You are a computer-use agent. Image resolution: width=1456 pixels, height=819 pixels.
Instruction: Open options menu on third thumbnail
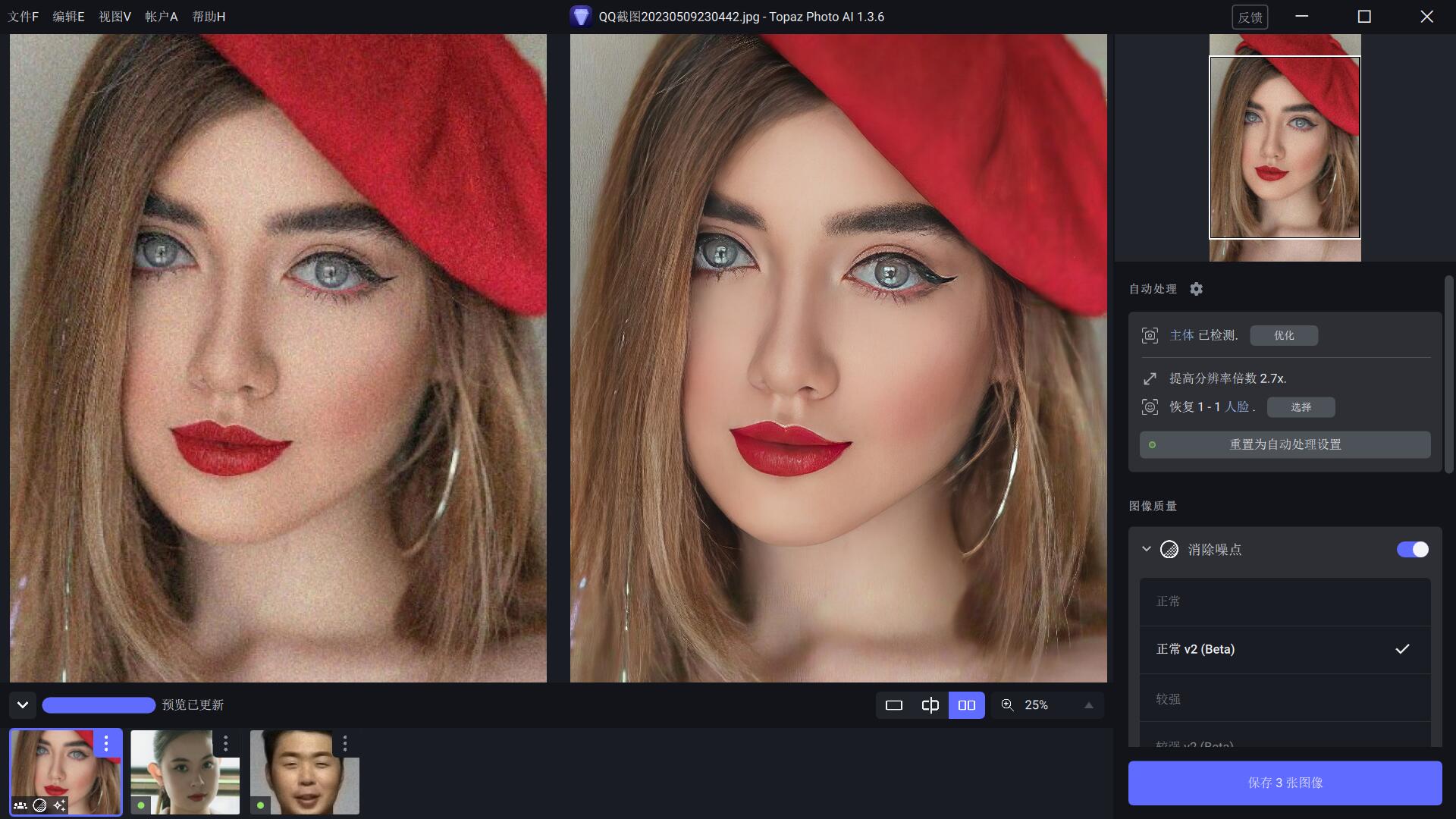click(x=345, y=743)
